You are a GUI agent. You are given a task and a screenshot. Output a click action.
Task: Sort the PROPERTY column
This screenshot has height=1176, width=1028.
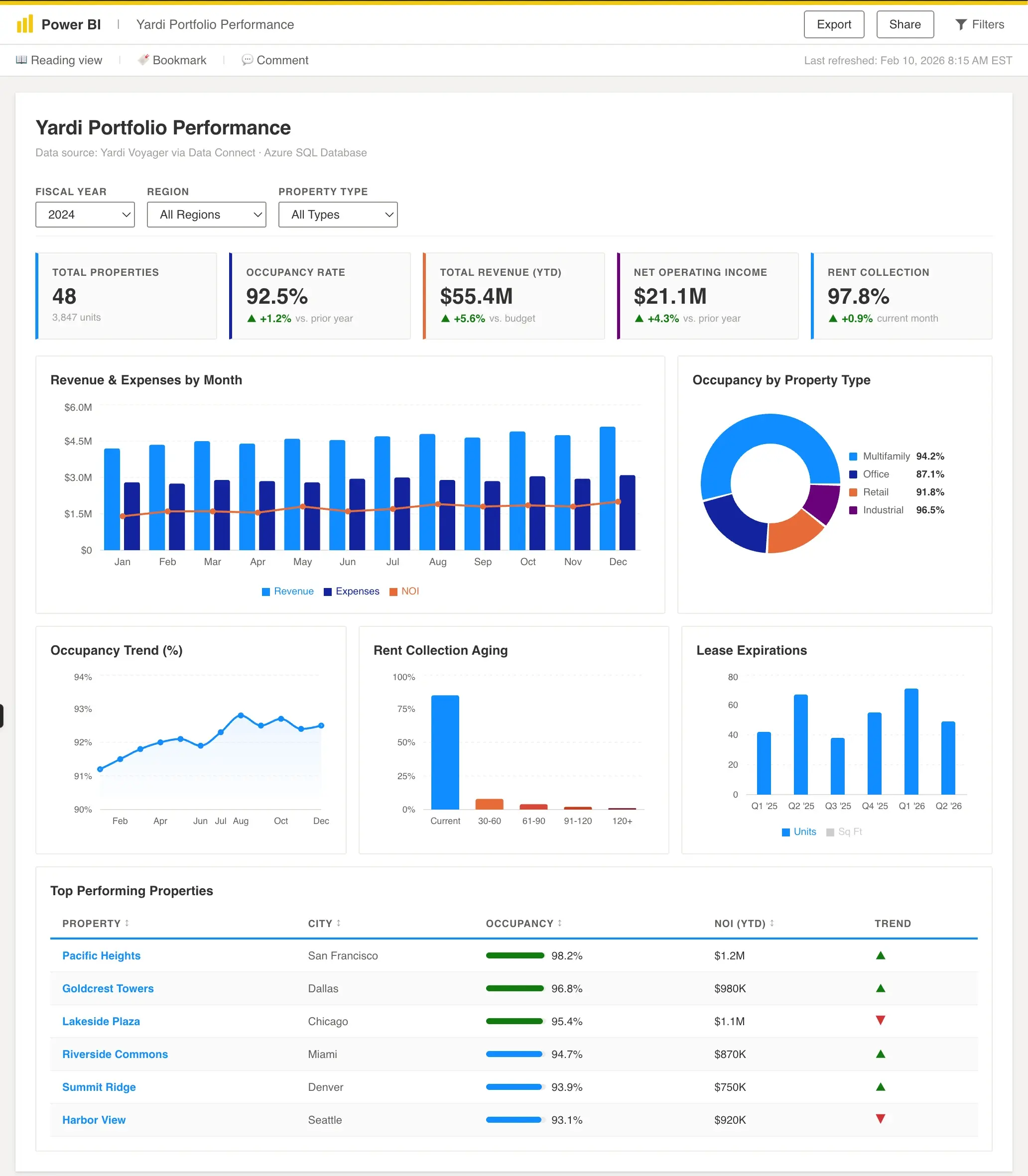pyautogui.click(x=126, y=923)
